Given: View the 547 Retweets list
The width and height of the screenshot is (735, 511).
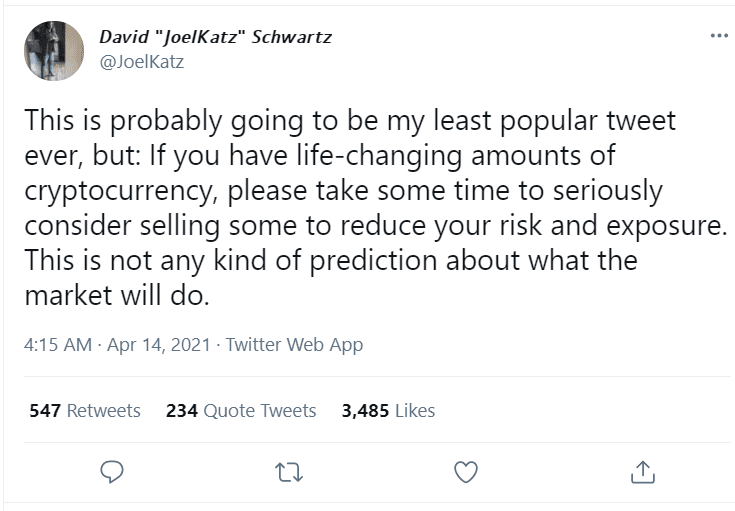Looking at the screenshot, I should point(85,411).
